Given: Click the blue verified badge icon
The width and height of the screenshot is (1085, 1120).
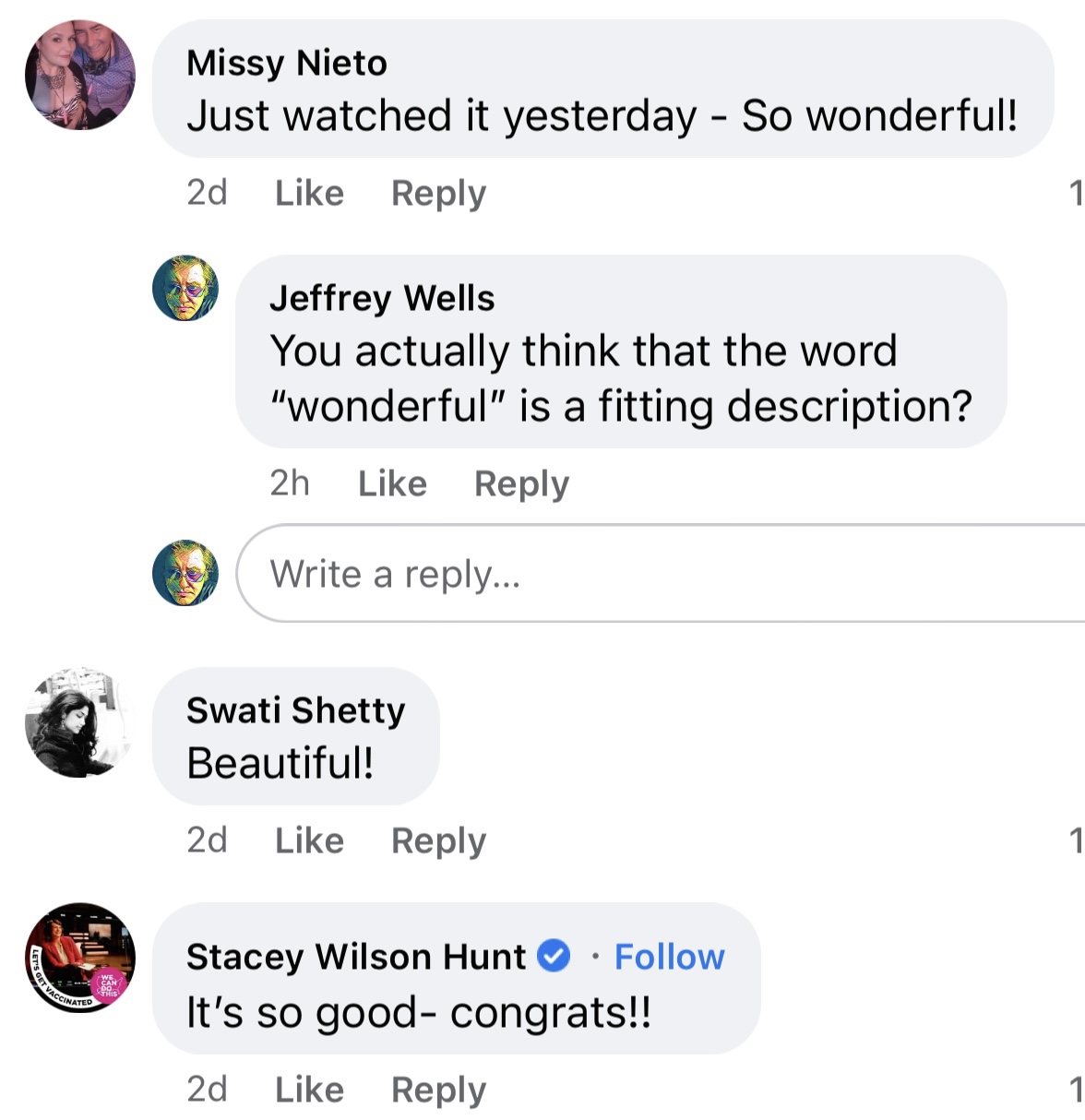Looking at the screenshot, I should 554,957.
